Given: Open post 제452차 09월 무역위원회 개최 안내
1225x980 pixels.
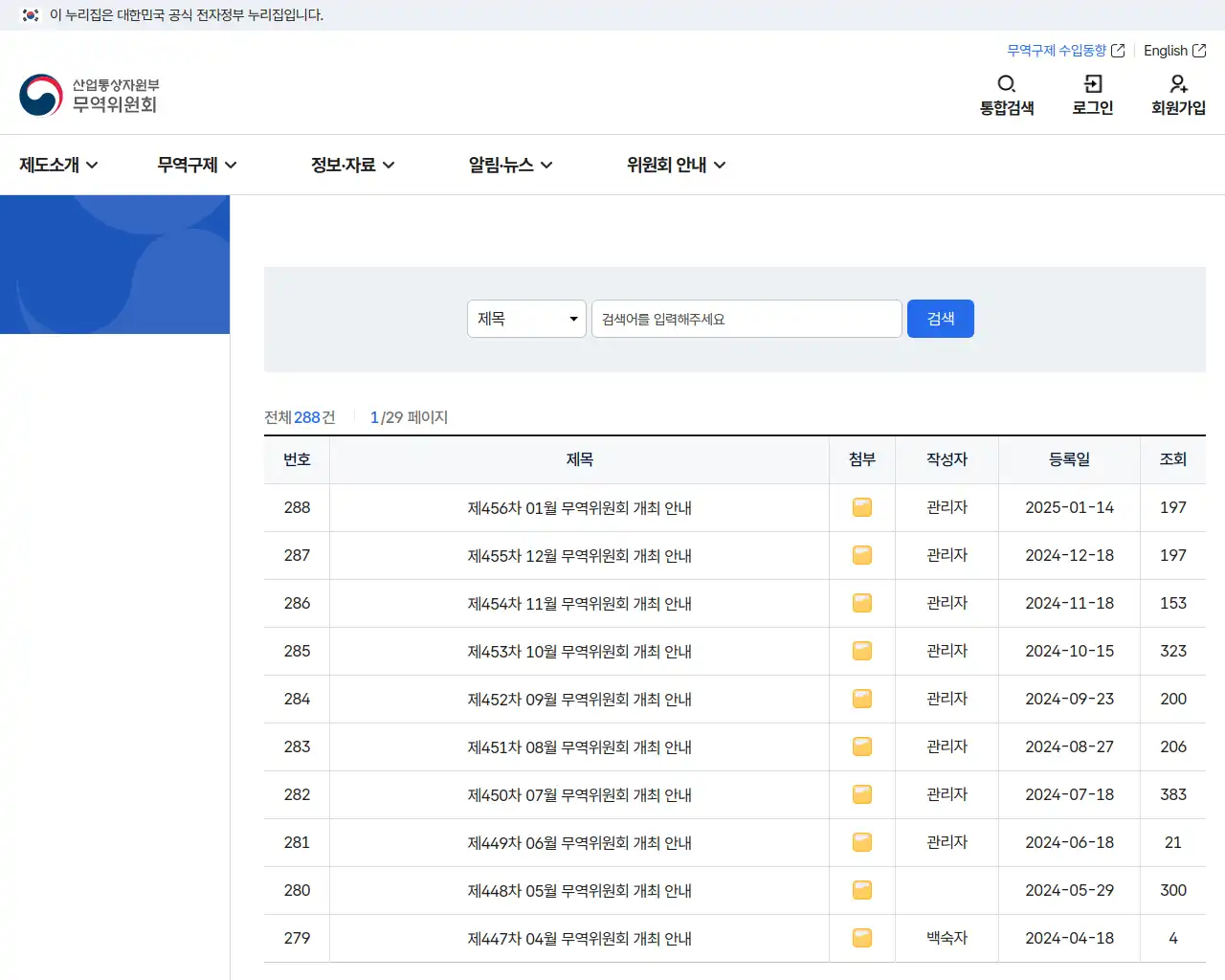Looking at the screenshot, I should 580,699.
